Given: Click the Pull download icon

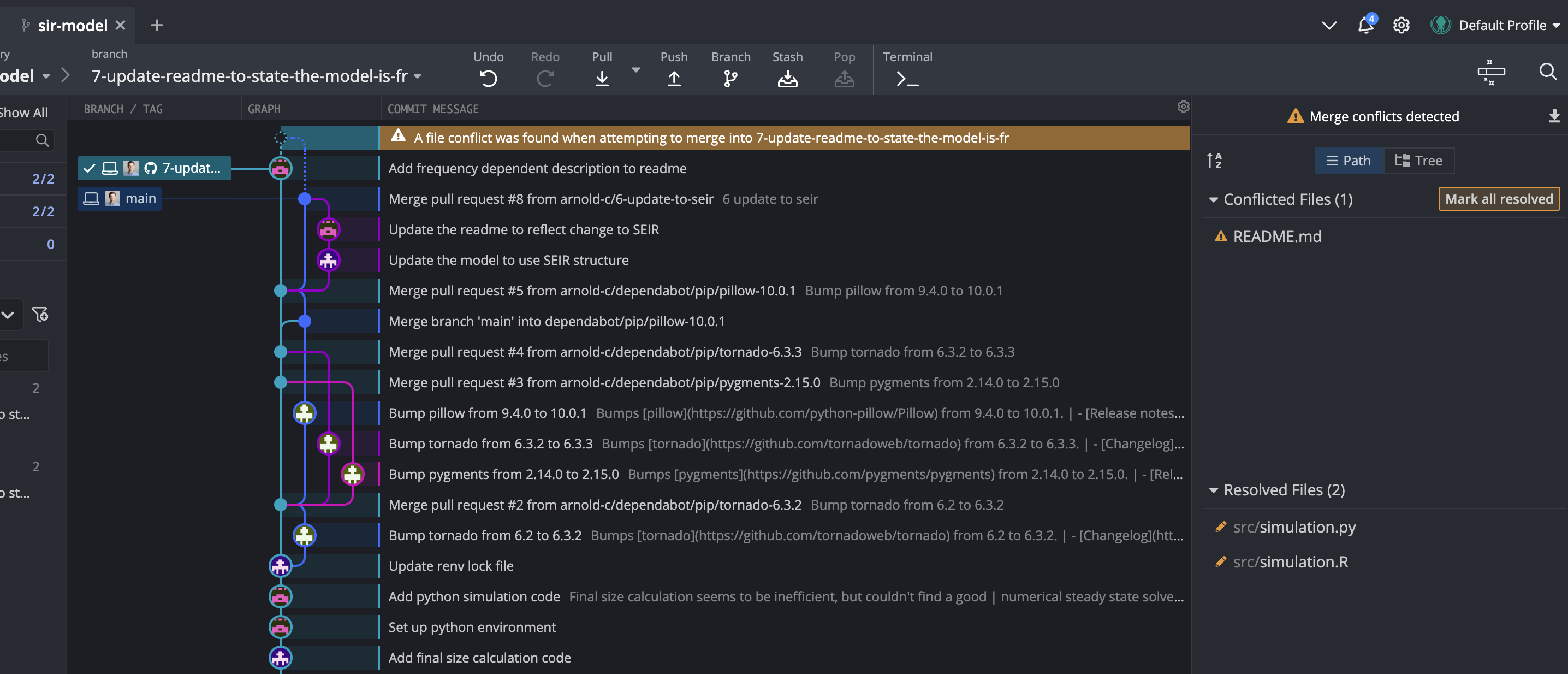Looking at the screenshot, I should coord(602,79).
